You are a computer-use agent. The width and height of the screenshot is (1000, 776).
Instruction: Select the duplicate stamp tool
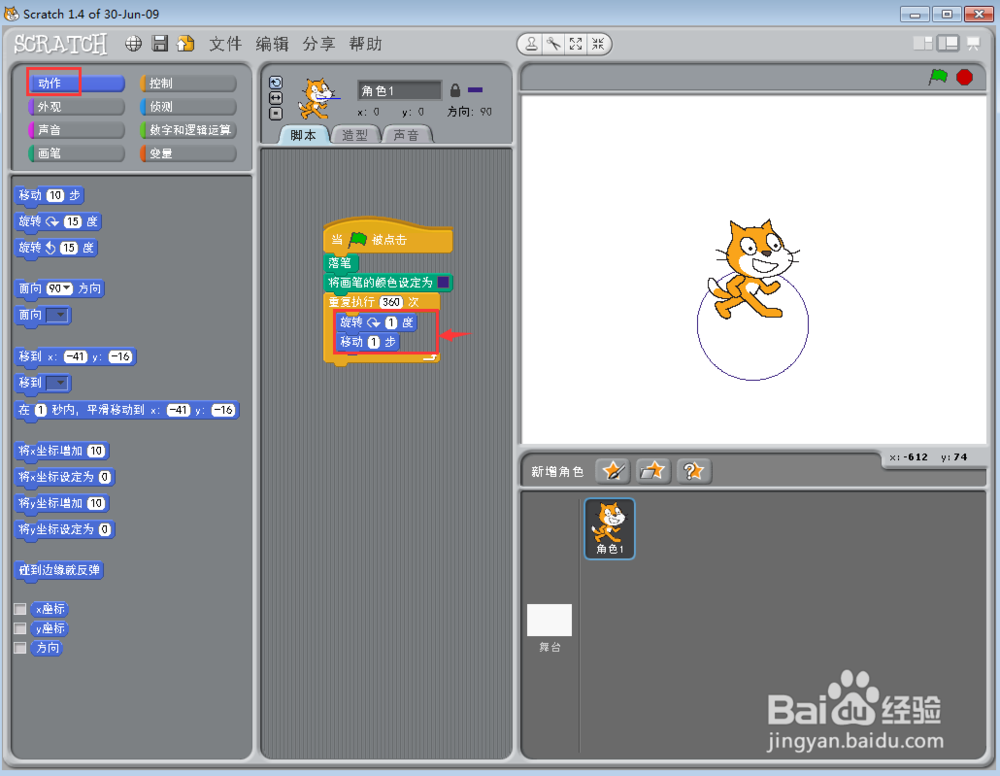click(x=531, y=44)
